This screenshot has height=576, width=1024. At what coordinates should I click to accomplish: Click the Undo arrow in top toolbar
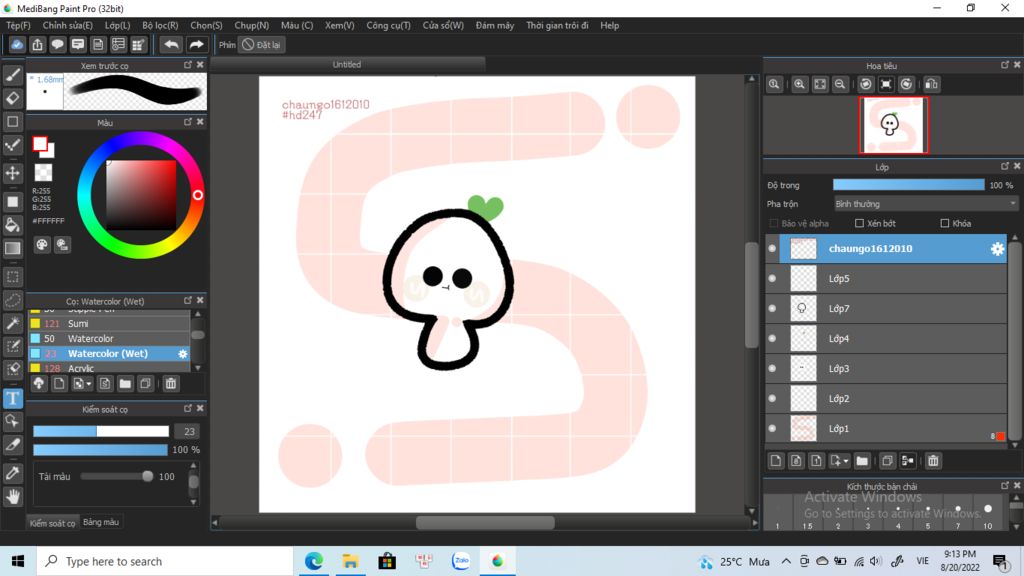(171, 44)
